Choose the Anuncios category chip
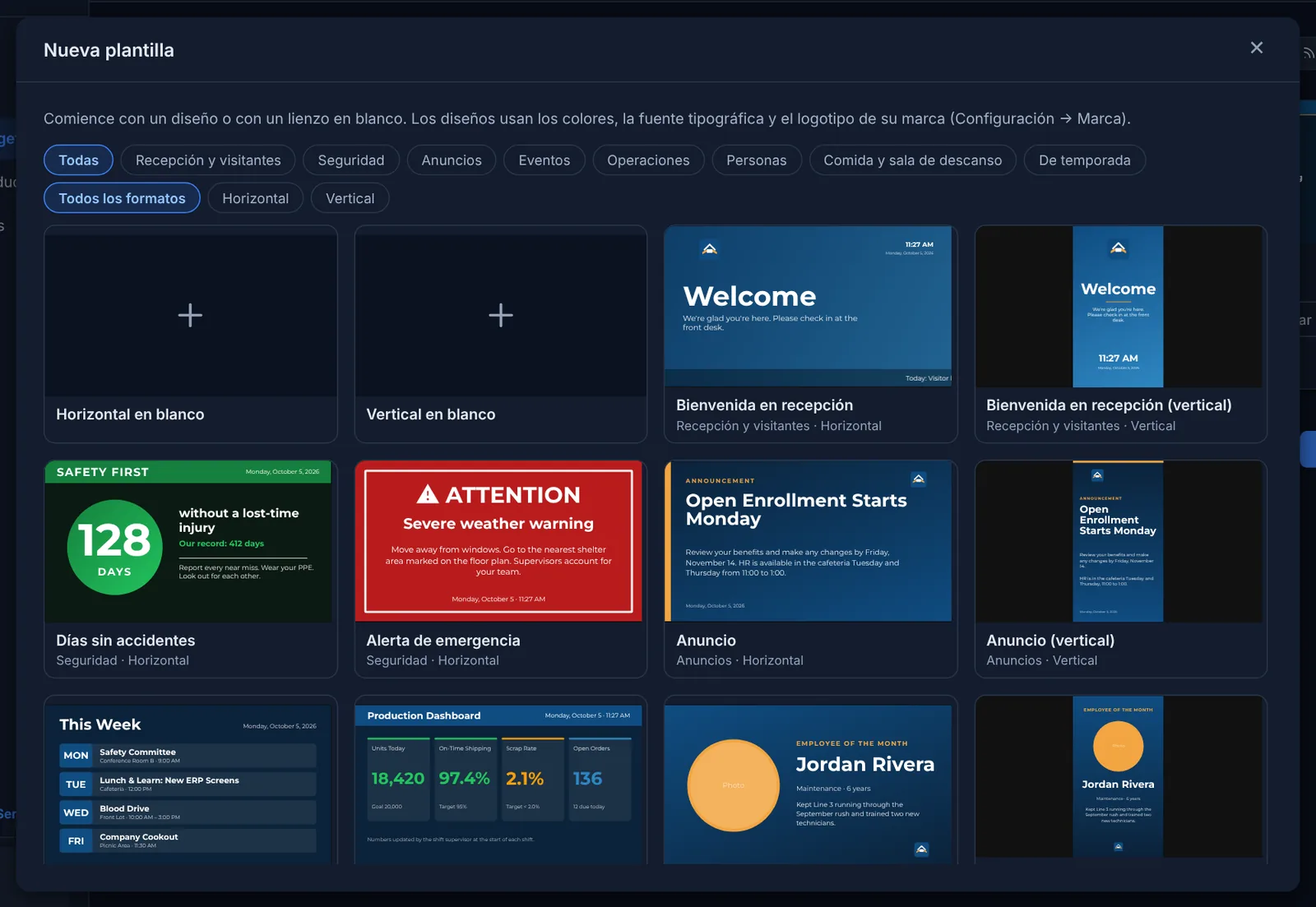The width and height of the screenshot is (1316, 907). coord(452,160)
